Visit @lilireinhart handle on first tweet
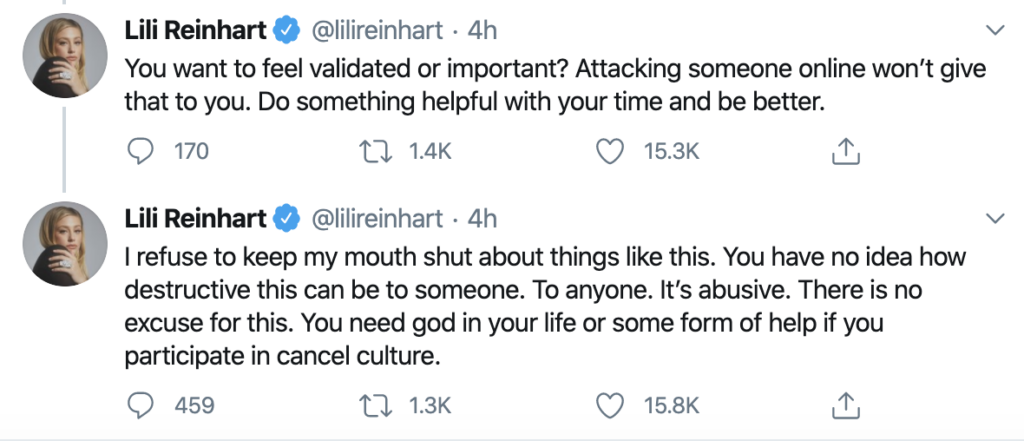This screenshot has height=441, width=1024. point(376,30)
